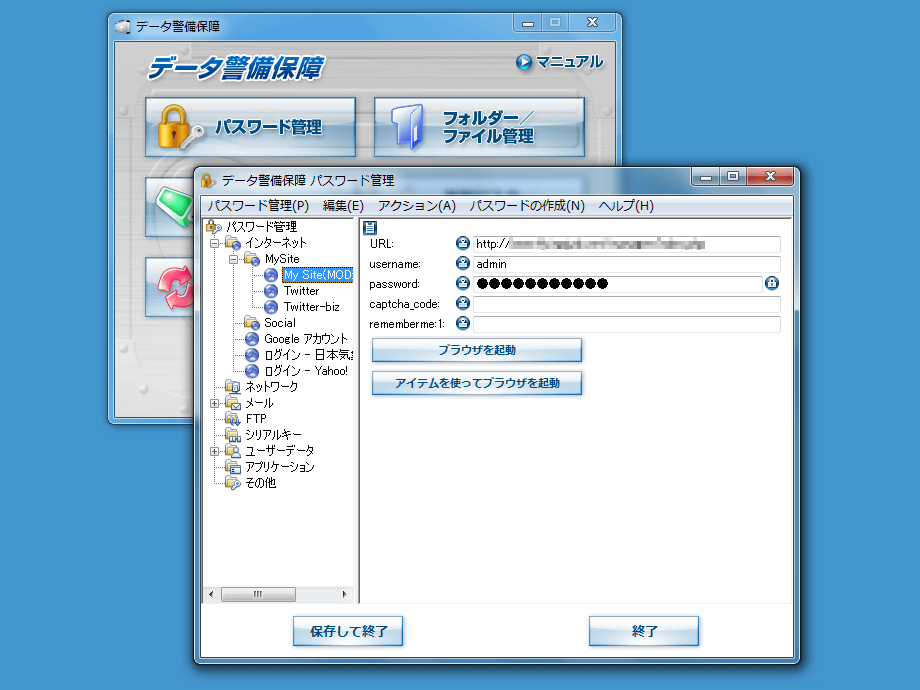Image resolution: width=920 pixels, height=690 pixels.
Task: Open the Social folder in the tree
Action: pyautogui.click(x=280, y=323)
